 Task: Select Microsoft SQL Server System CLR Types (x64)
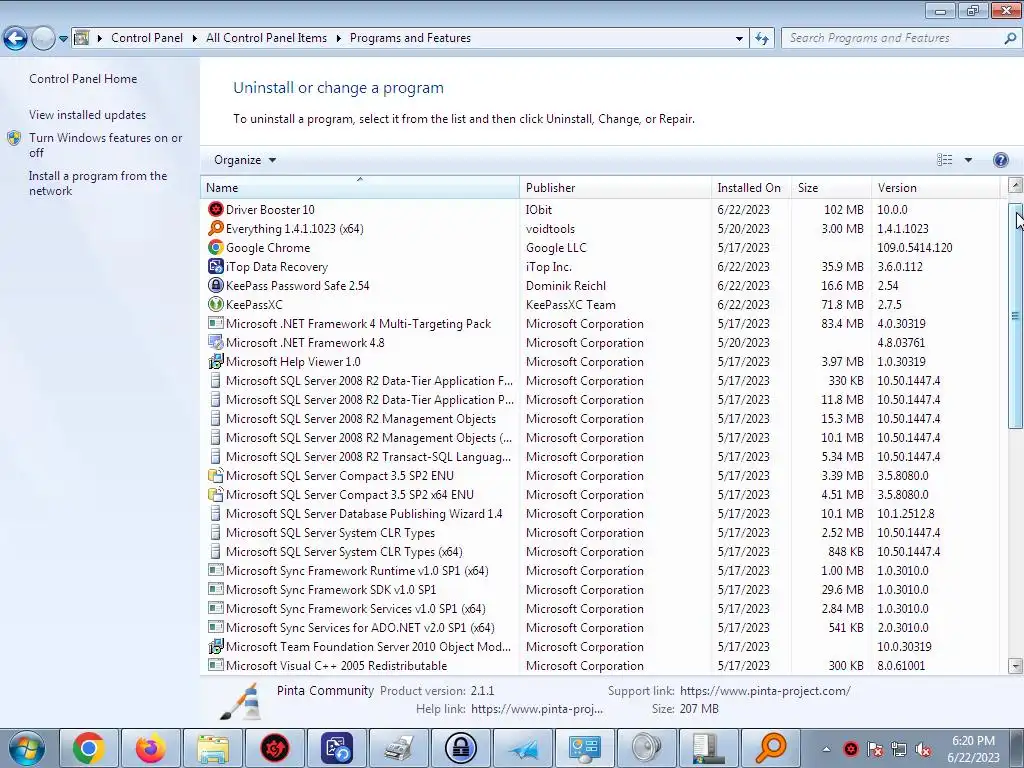600,552
